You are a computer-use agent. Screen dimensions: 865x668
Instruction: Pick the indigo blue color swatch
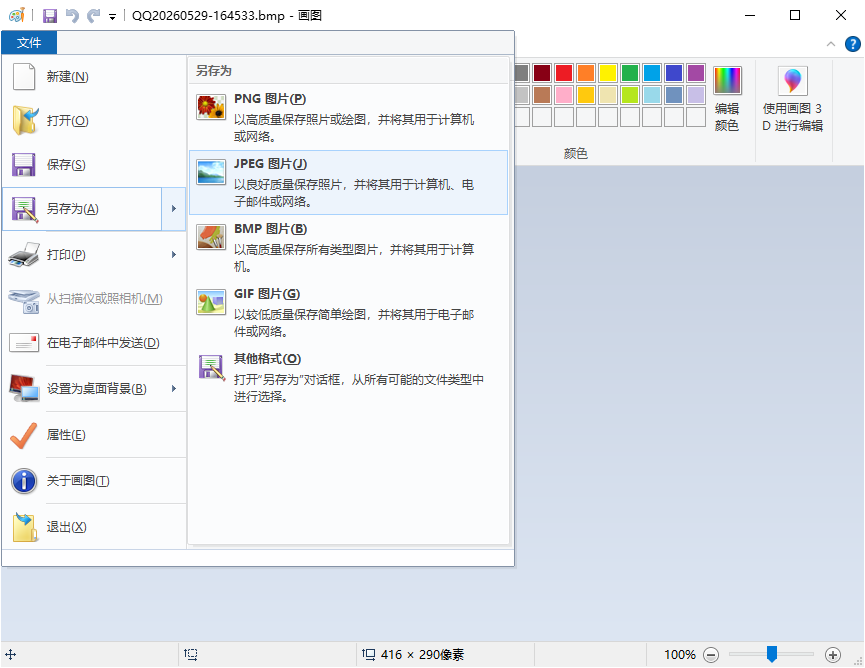(674, 73)
